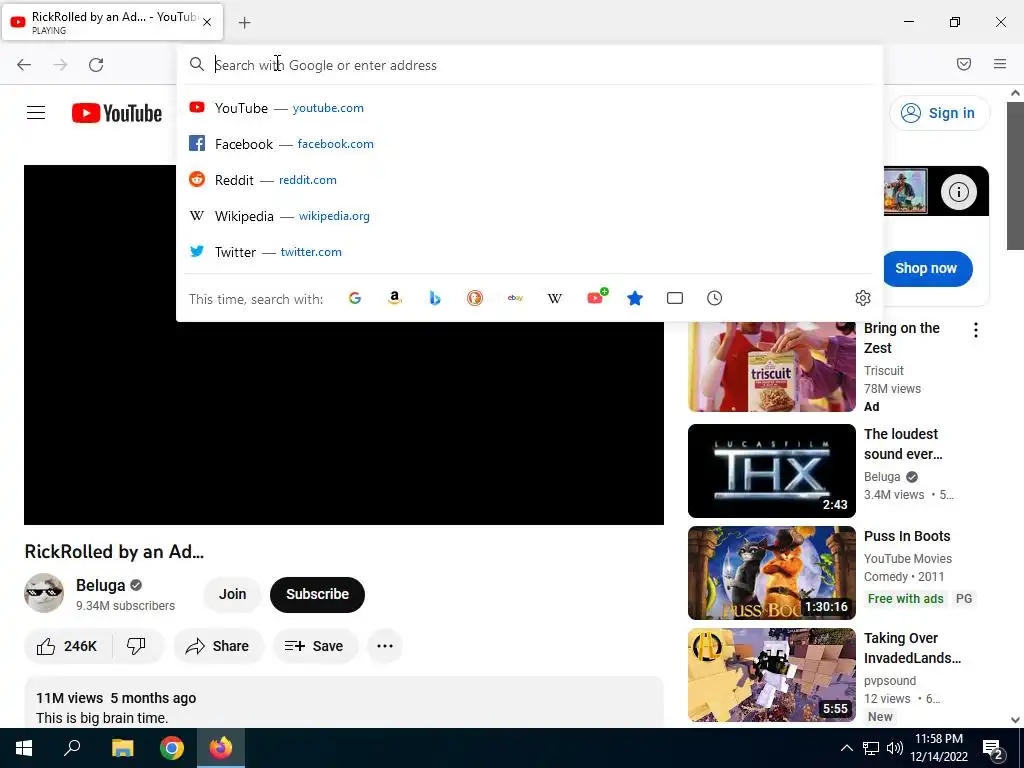Open system volume control
Screen dimensions: 1024x768
[x=895, y=748]
